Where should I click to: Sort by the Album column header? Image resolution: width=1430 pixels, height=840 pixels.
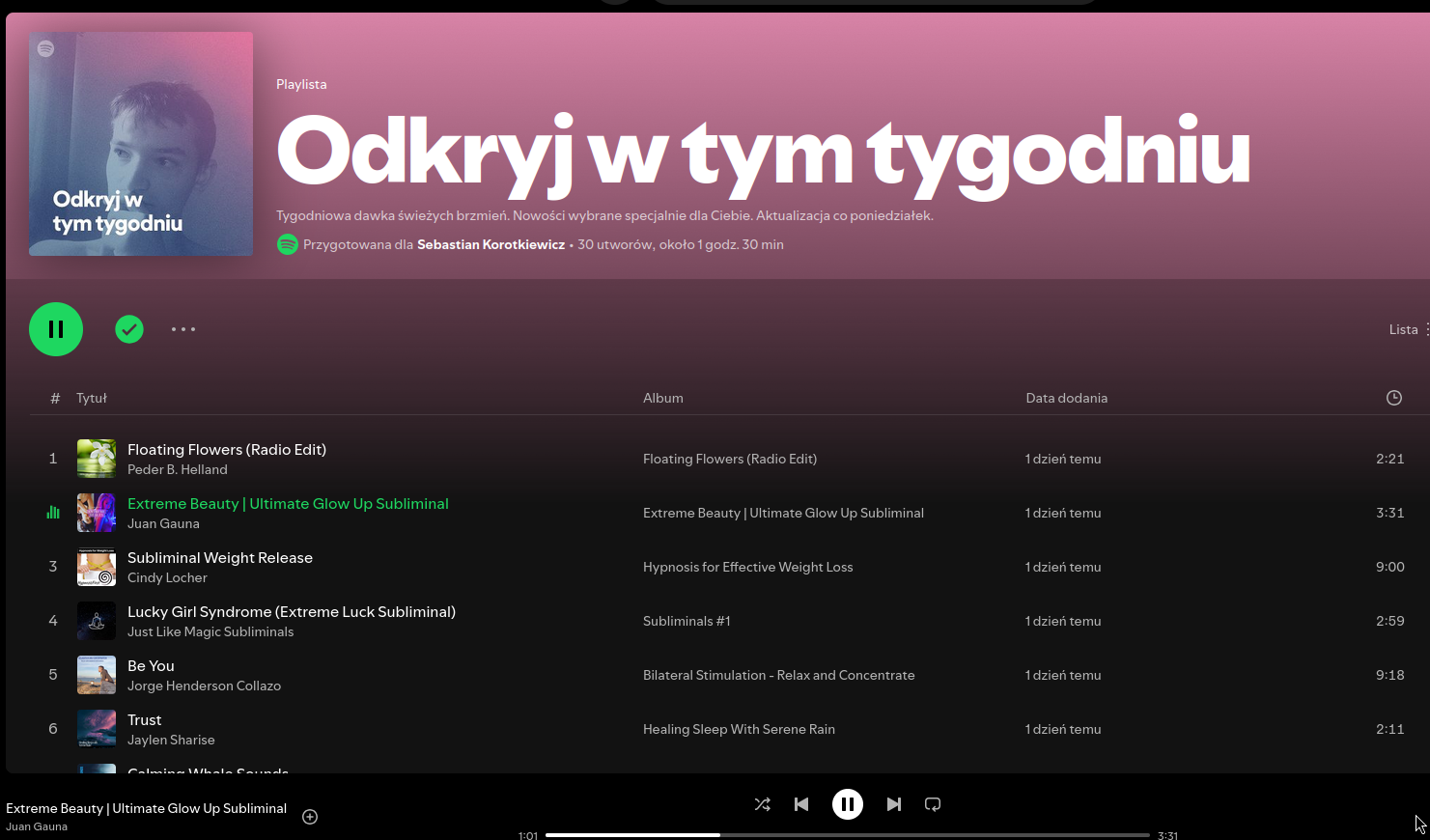coord(663,398)
